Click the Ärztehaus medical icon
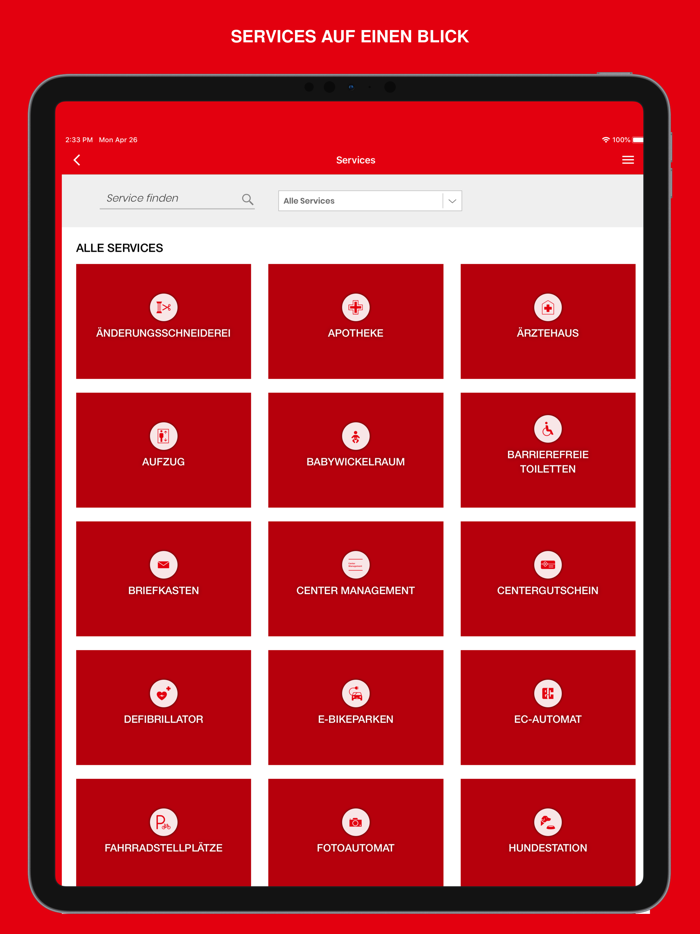This screenshot has height=934, width=700. (547, 307)
